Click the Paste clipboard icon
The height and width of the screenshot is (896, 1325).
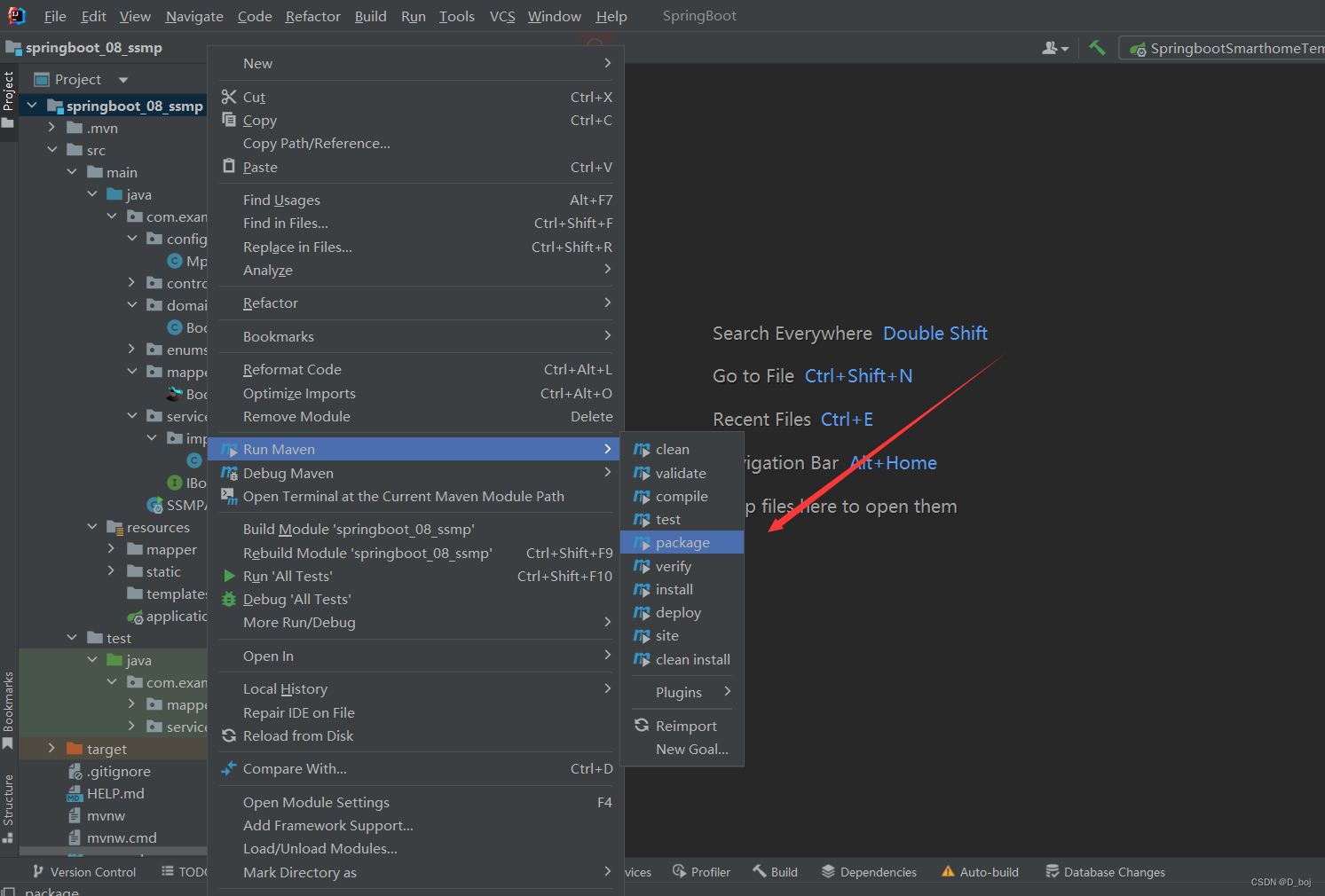click(x=229, y=167)
